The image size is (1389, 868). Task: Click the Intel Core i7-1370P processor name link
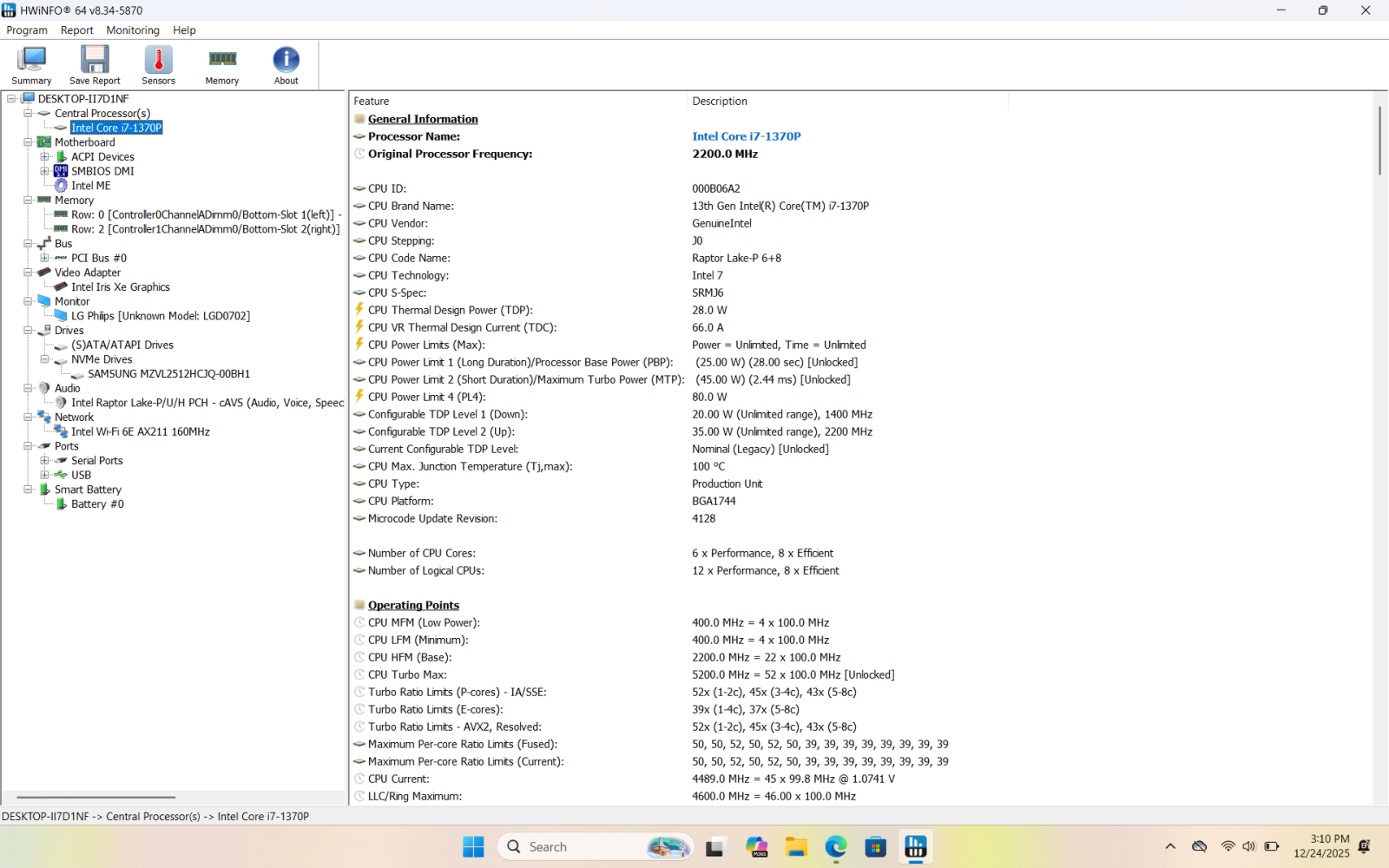pyautogui.click(x=747, y=136)
